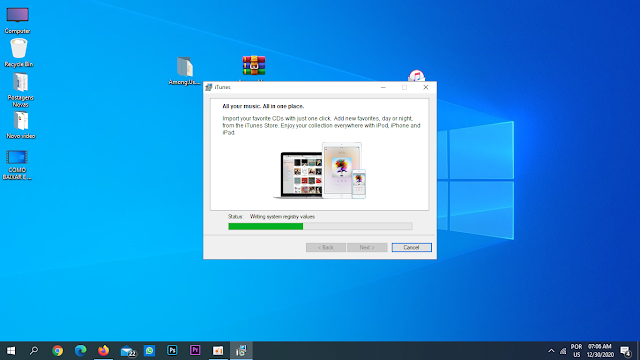Click the 'All your music. All in one place.' heading
640x360 pixels.
263,106
